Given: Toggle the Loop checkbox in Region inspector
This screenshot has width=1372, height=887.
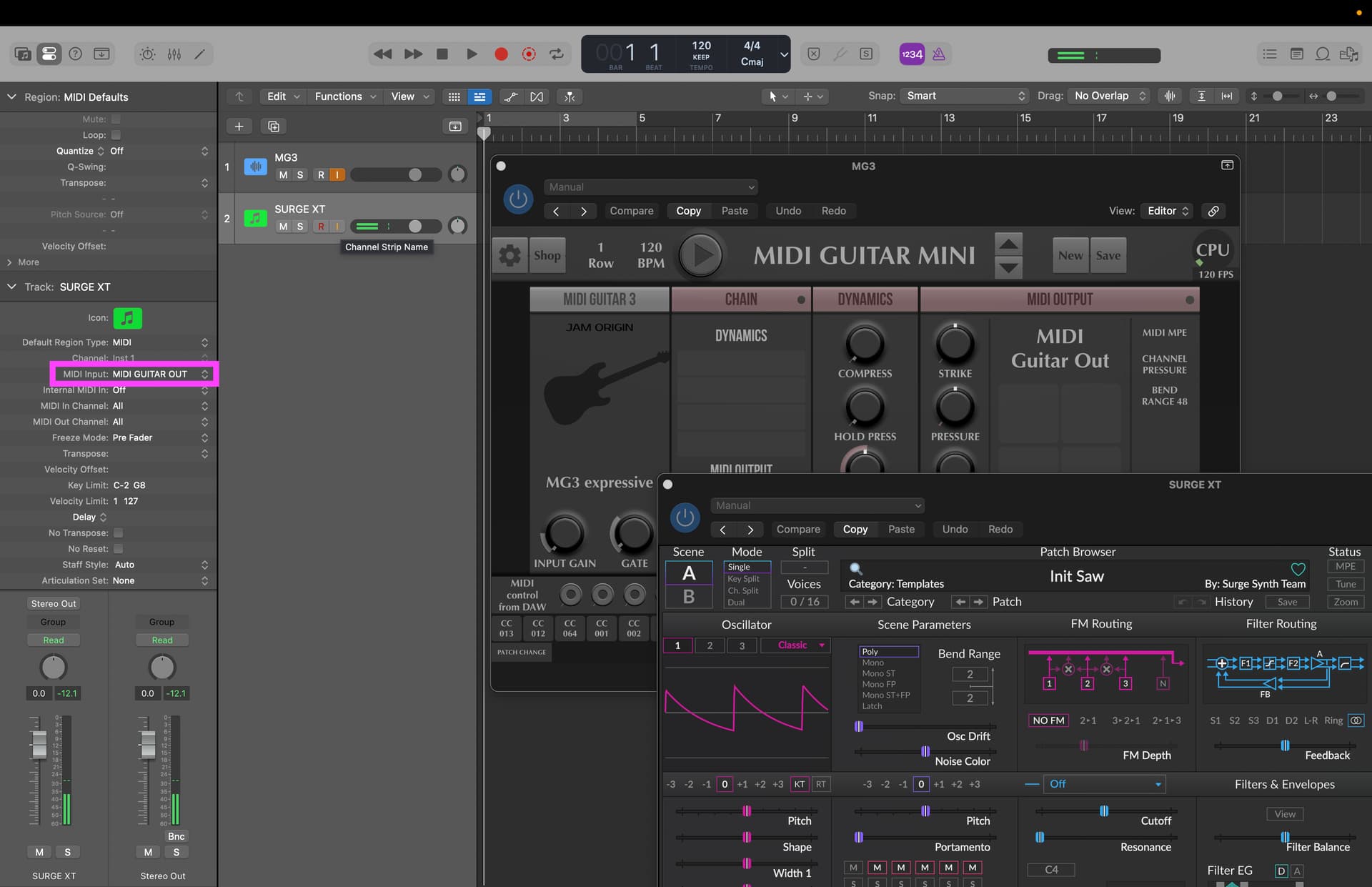Looking at the screenshot, I should coord(116,135).
